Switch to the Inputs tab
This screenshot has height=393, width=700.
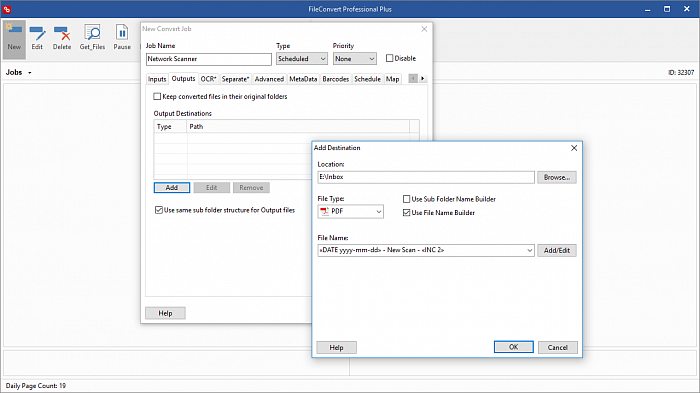157,79
